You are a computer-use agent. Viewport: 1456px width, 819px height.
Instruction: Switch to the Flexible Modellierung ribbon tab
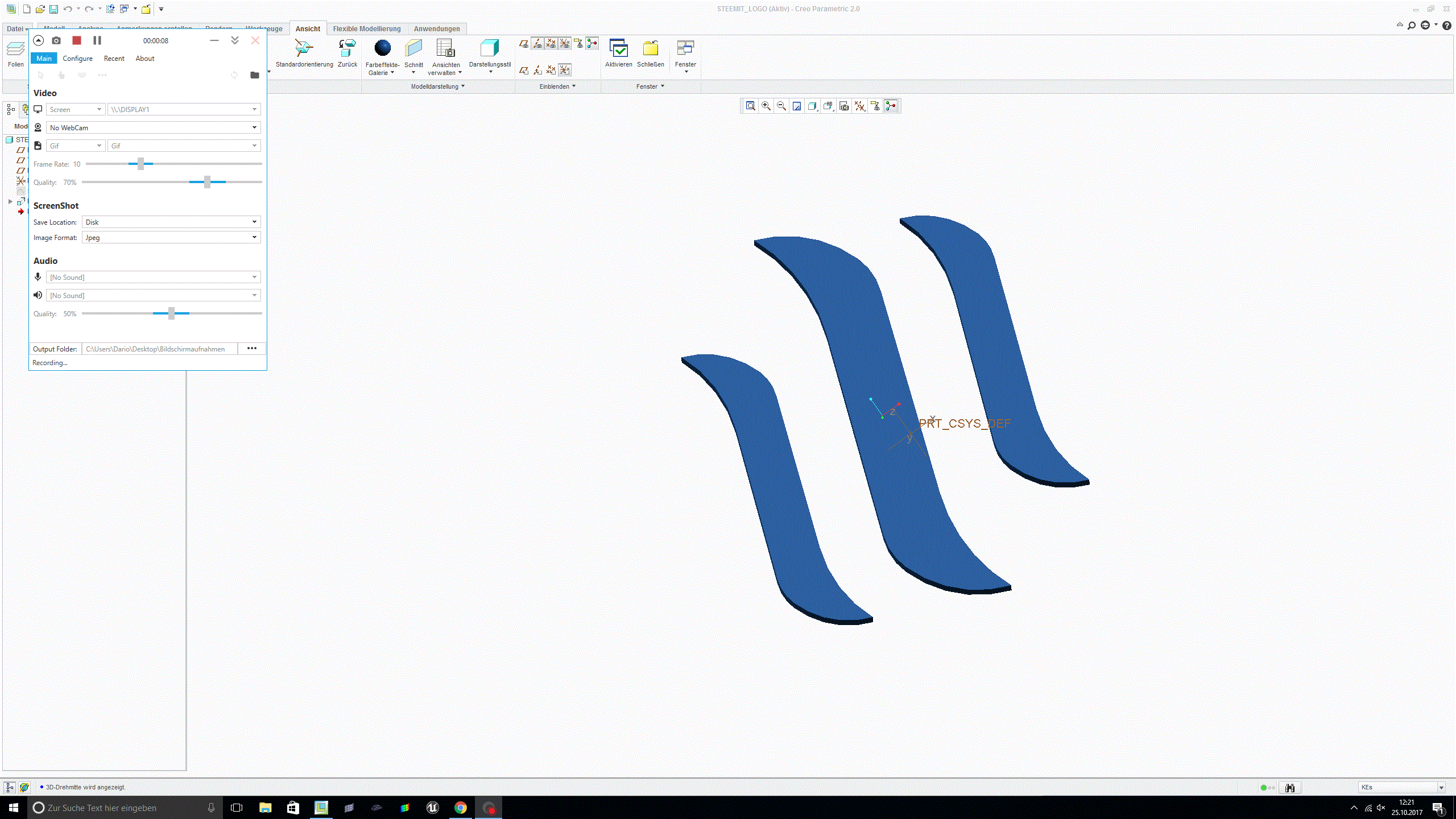pos(366,29)
